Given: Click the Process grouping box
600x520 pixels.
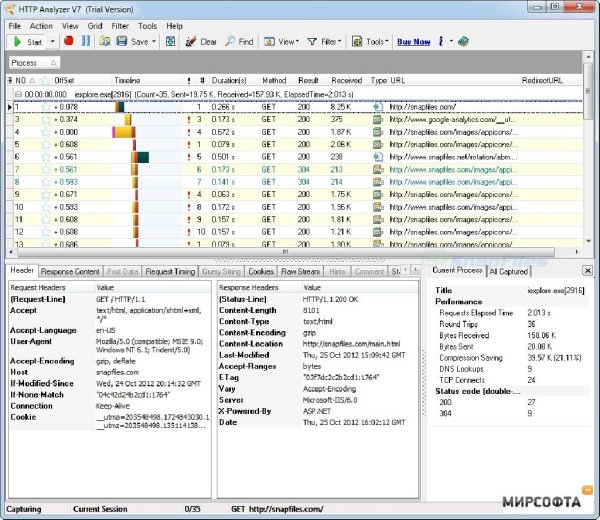Looking at the screenshot, I should (34, 63).
